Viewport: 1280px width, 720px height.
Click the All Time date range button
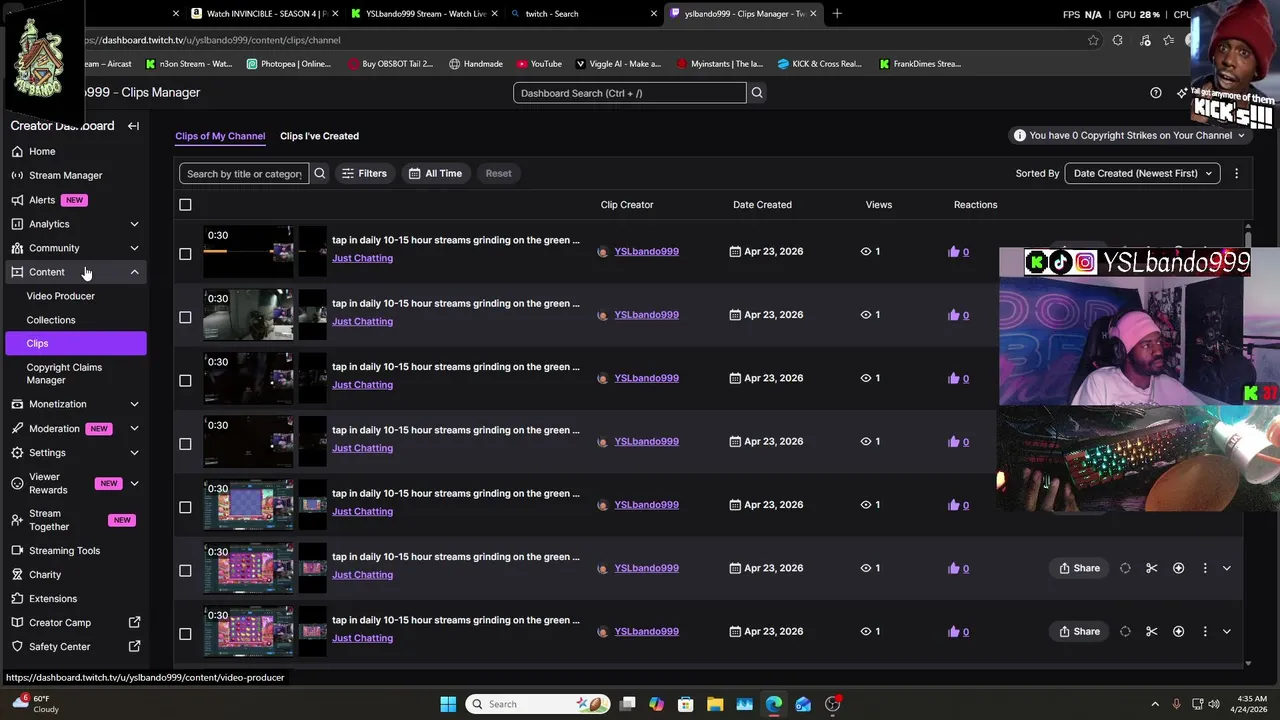pyautogui.click(x=435, y=173)
